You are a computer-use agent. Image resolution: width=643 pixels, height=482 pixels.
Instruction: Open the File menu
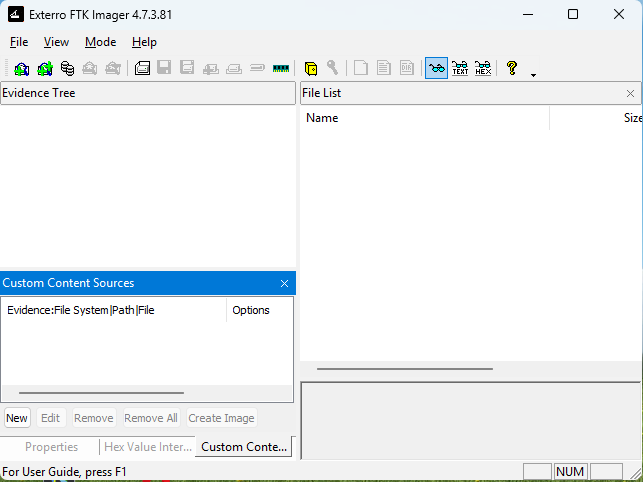(19, 42)
